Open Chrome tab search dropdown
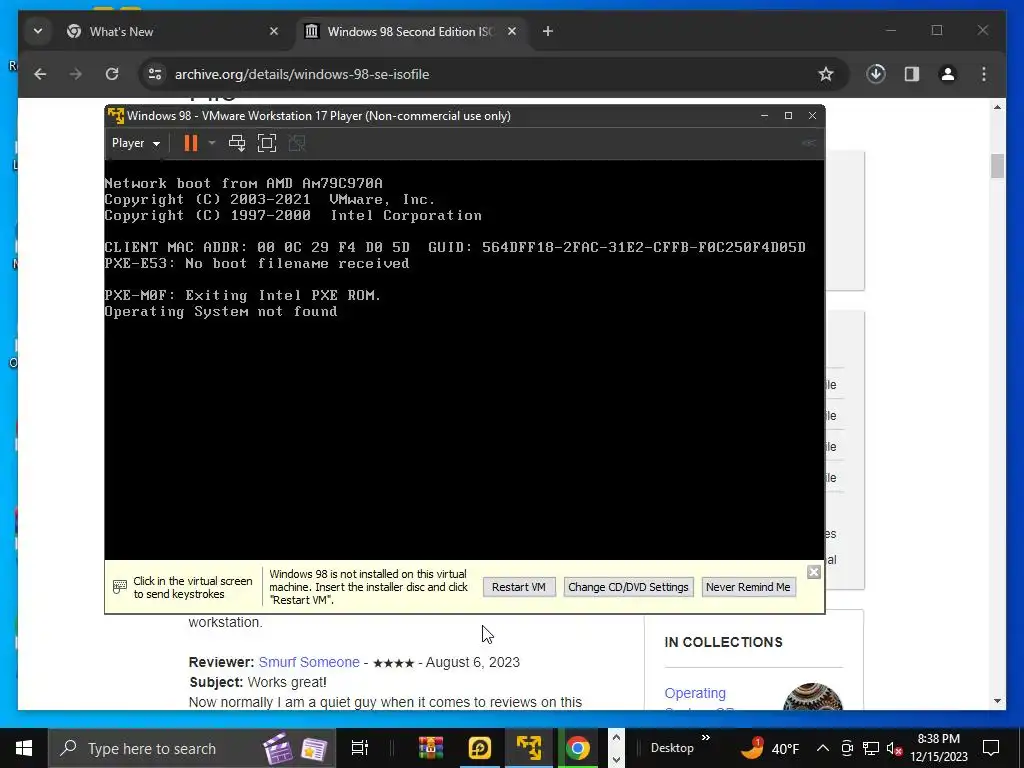1024x768 pixels. click(38, 31)
